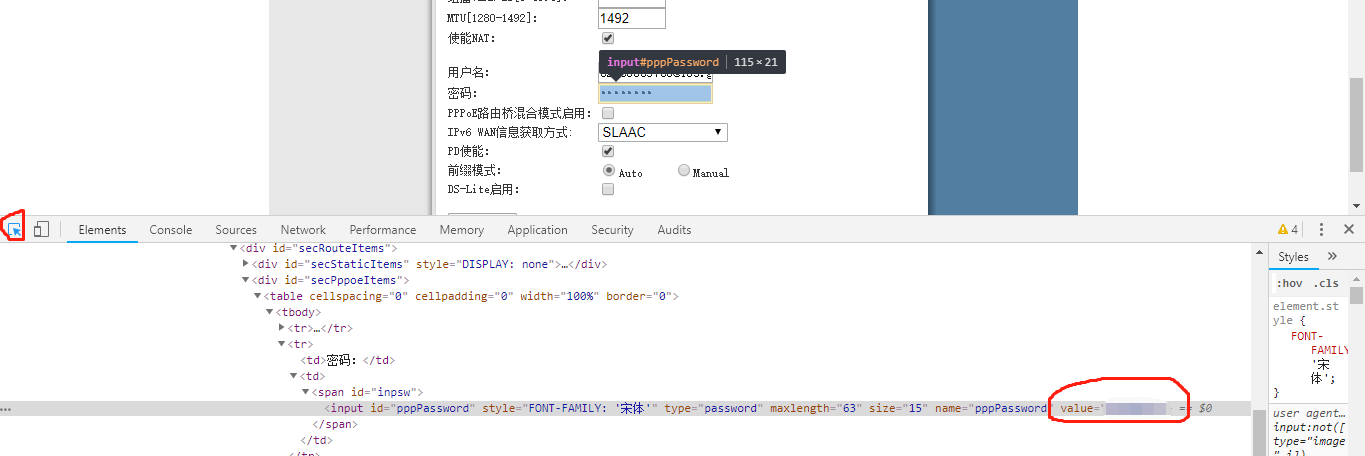Select the input pppPassword element line
Viewport: 1365px width, 456px height.
(x=625, y=409)
